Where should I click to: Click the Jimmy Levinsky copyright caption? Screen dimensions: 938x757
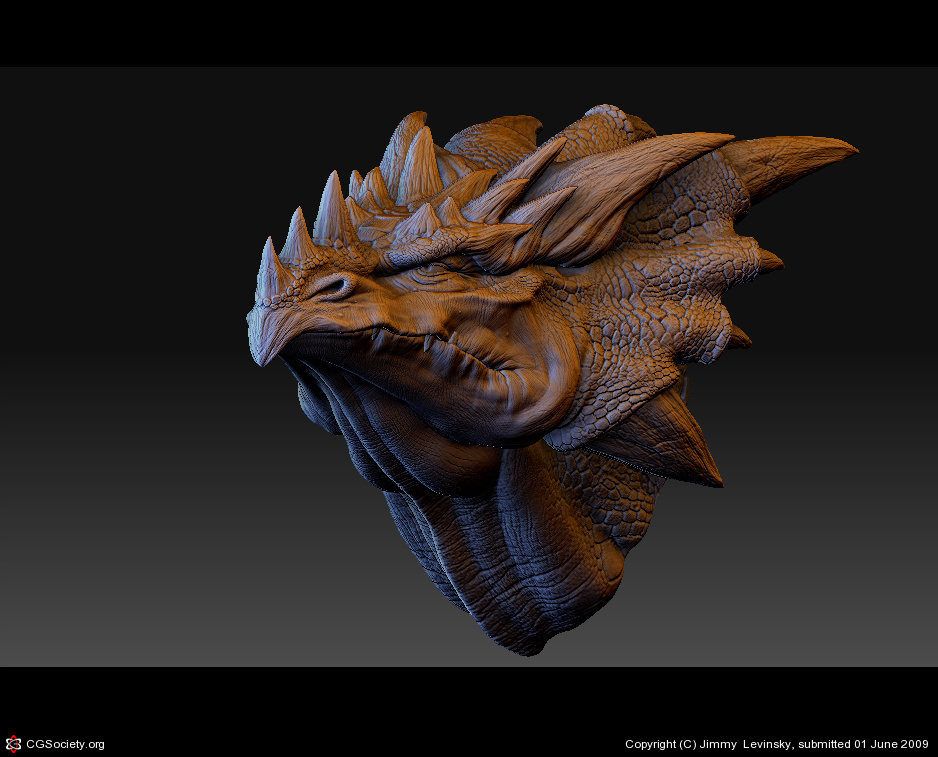[x=776, y=744]
